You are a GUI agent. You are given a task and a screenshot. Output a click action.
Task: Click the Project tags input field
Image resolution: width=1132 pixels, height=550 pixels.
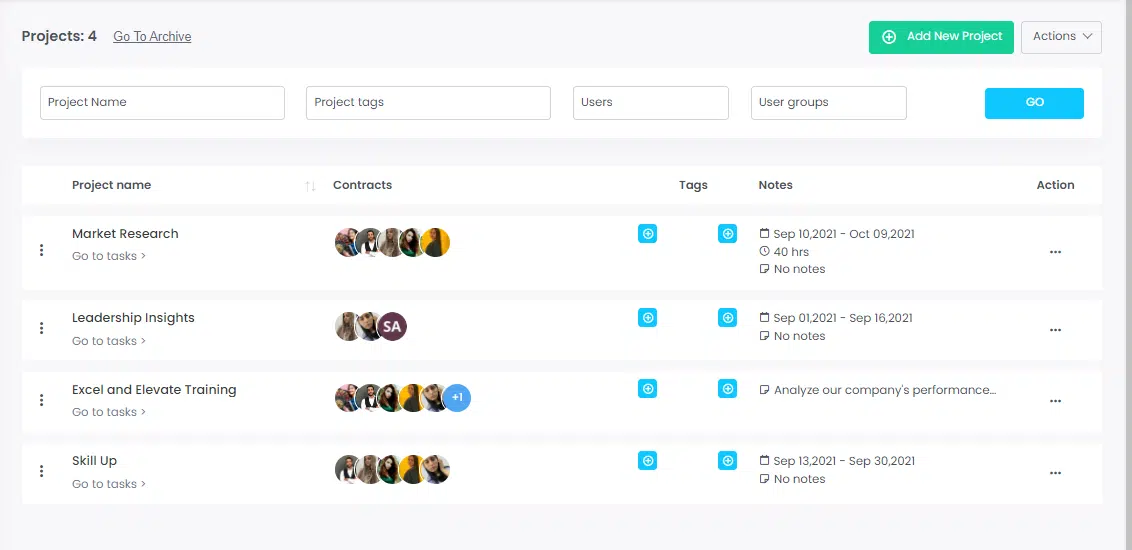click(428, 102)
